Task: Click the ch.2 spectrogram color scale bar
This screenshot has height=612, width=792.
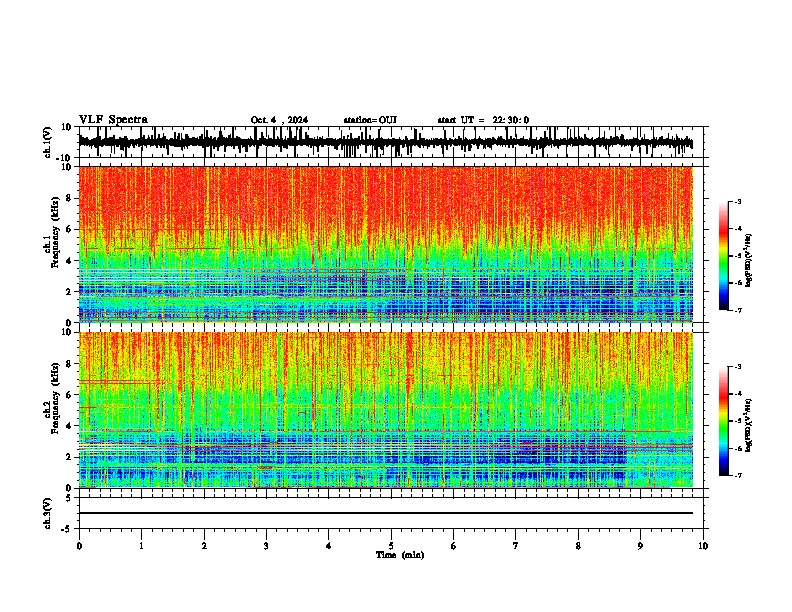Action: [x=724, y=421]
